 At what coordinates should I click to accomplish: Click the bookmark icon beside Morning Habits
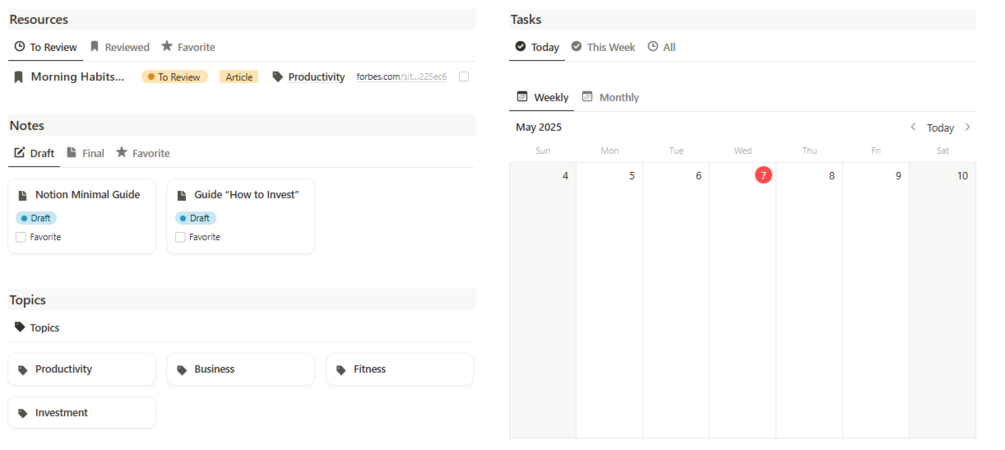(18, 77)
